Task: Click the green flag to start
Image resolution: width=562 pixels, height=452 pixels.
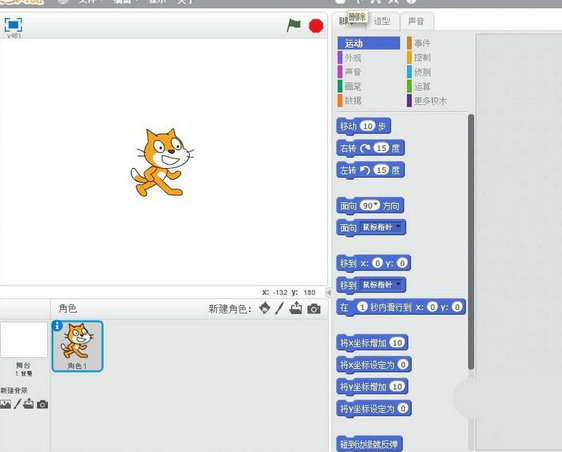Action: pos(294,25)
